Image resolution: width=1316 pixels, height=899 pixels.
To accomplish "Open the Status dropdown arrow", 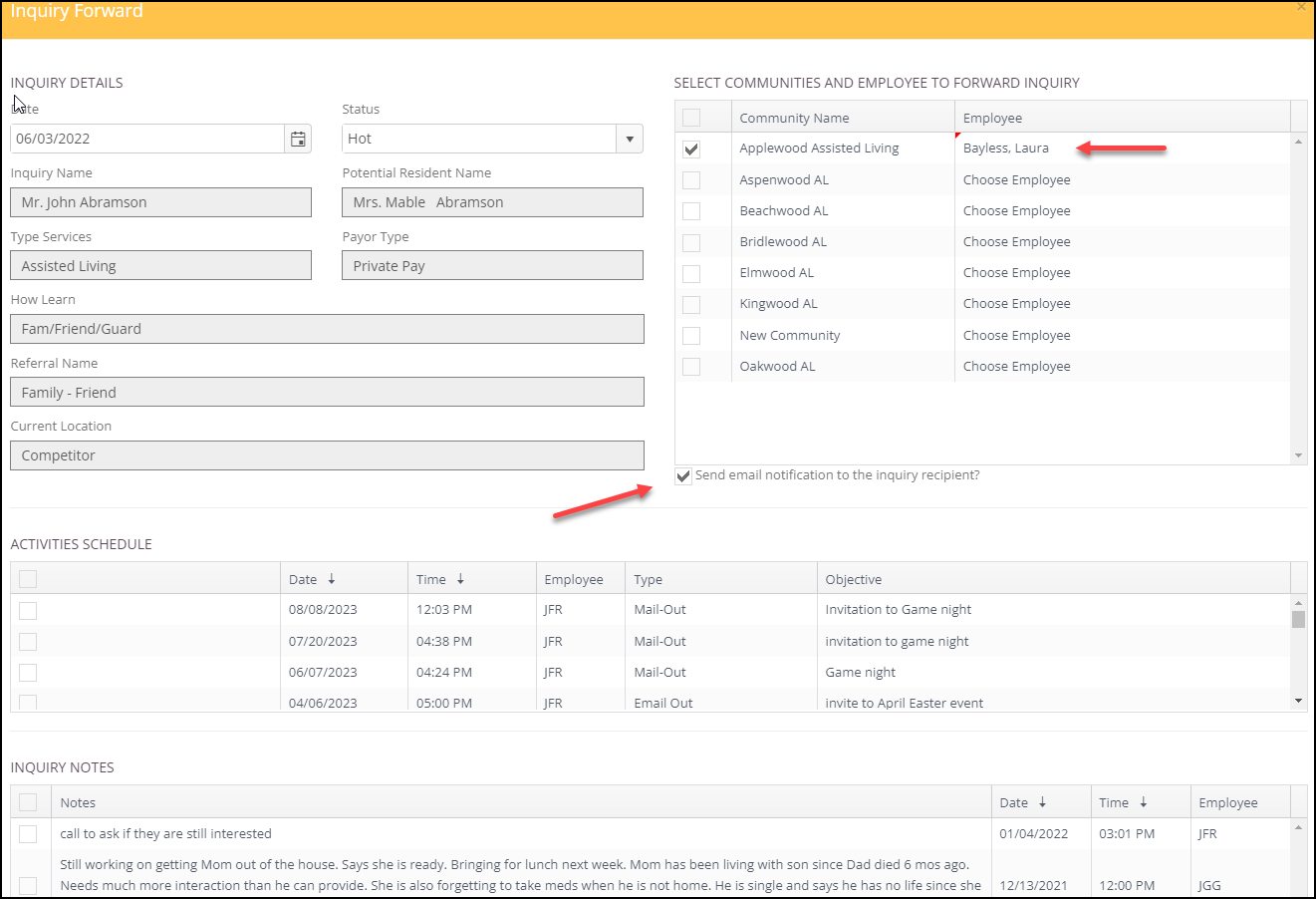I will [630, 139].
